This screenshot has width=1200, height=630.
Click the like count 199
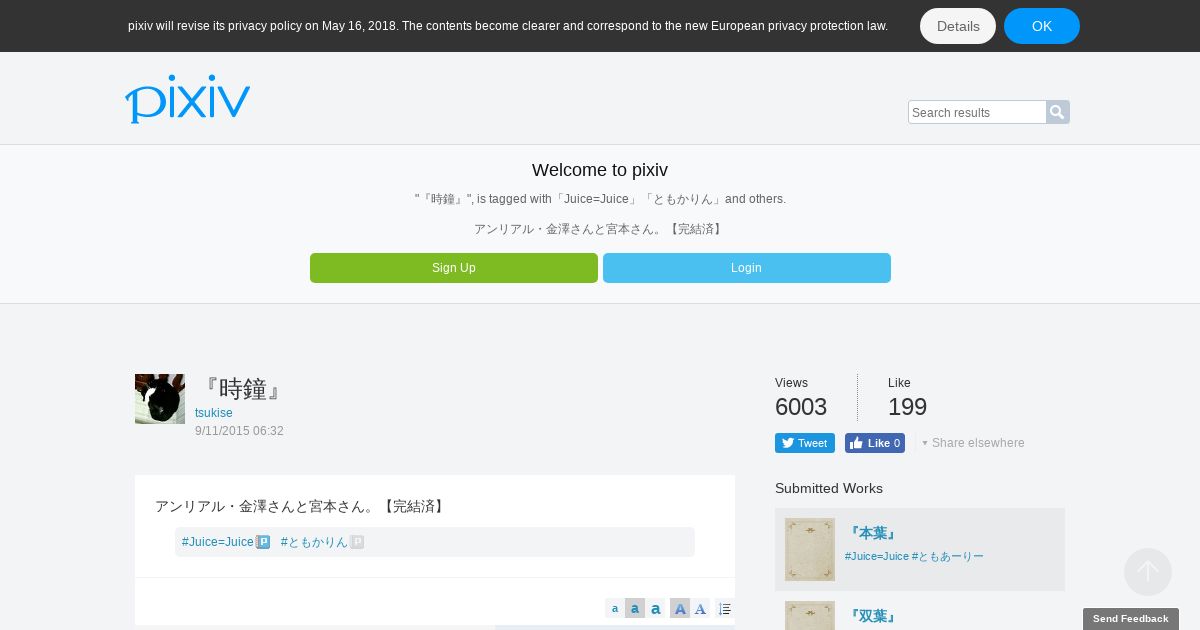click(x=907, y=407)
